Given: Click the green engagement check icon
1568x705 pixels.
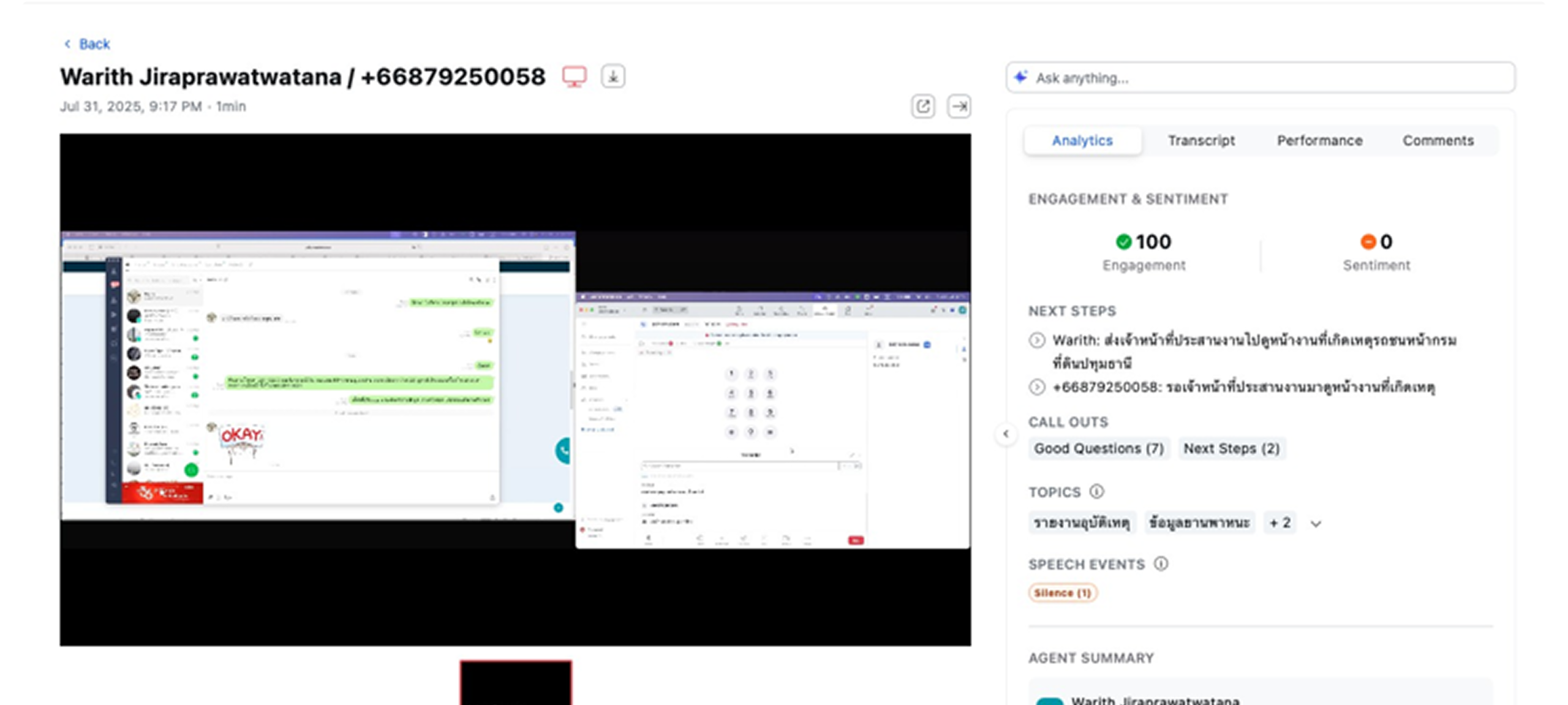Looking at the screenshot, I should pos(1123,242).
